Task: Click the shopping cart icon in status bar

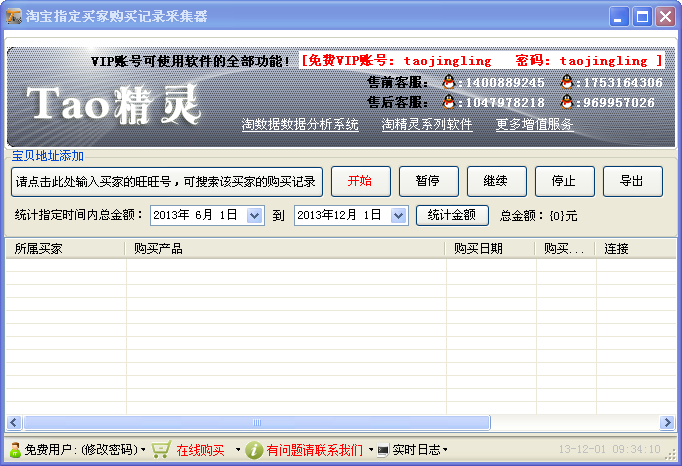Action: click(x=161, y=449)
